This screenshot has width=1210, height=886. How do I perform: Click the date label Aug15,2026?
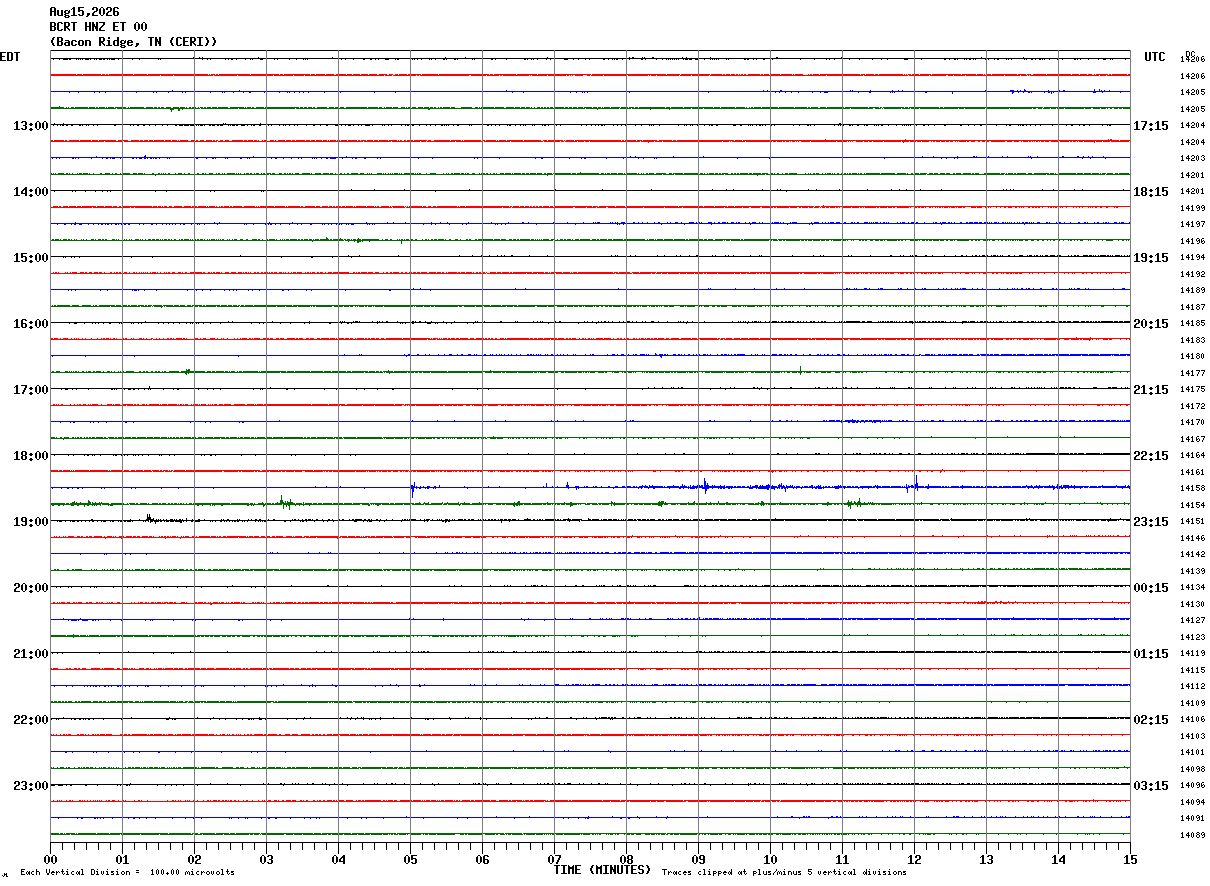[x=84, y=12]
